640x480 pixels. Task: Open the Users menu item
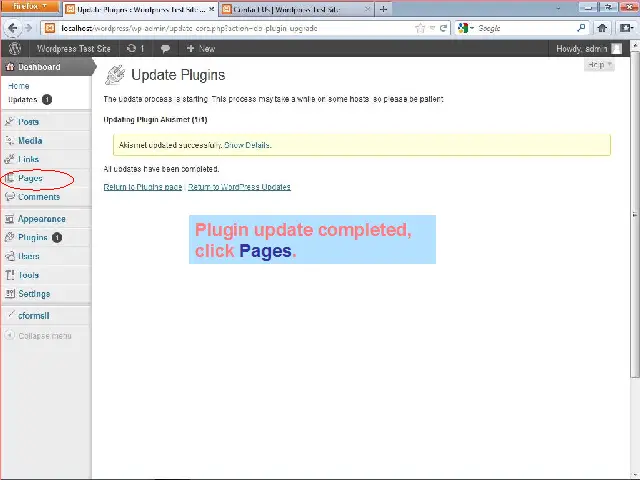[x=29, y=256]
